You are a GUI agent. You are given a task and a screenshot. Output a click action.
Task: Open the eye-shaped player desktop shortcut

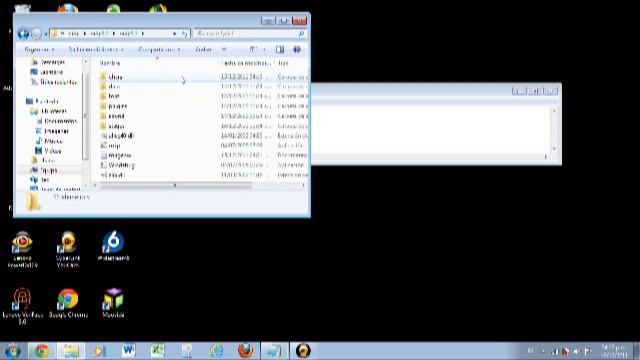click(22, 249)
